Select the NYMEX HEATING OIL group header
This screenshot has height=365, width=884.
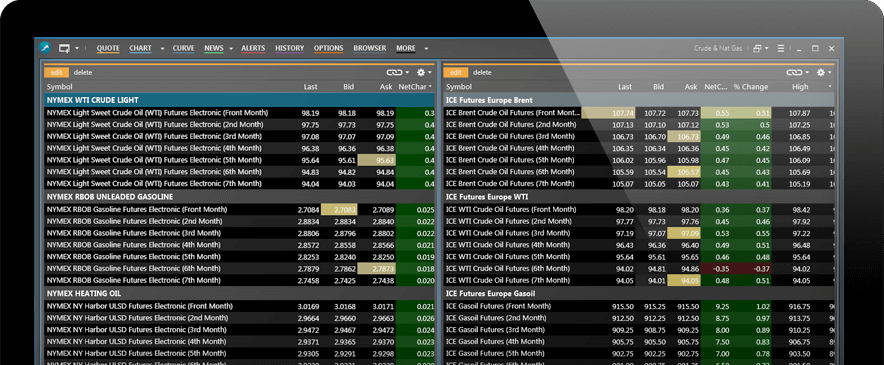(240, 293)
